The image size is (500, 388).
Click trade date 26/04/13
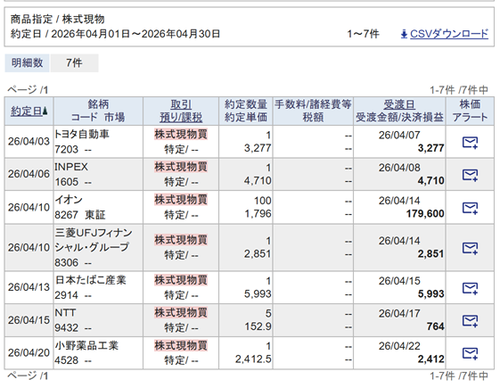[x=29, y=287]
